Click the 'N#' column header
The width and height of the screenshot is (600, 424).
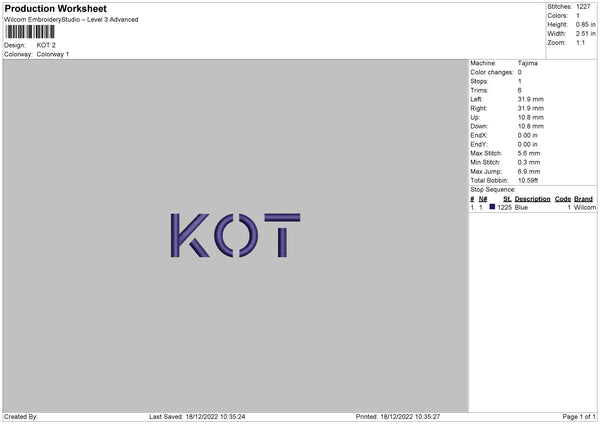[483, 199]
